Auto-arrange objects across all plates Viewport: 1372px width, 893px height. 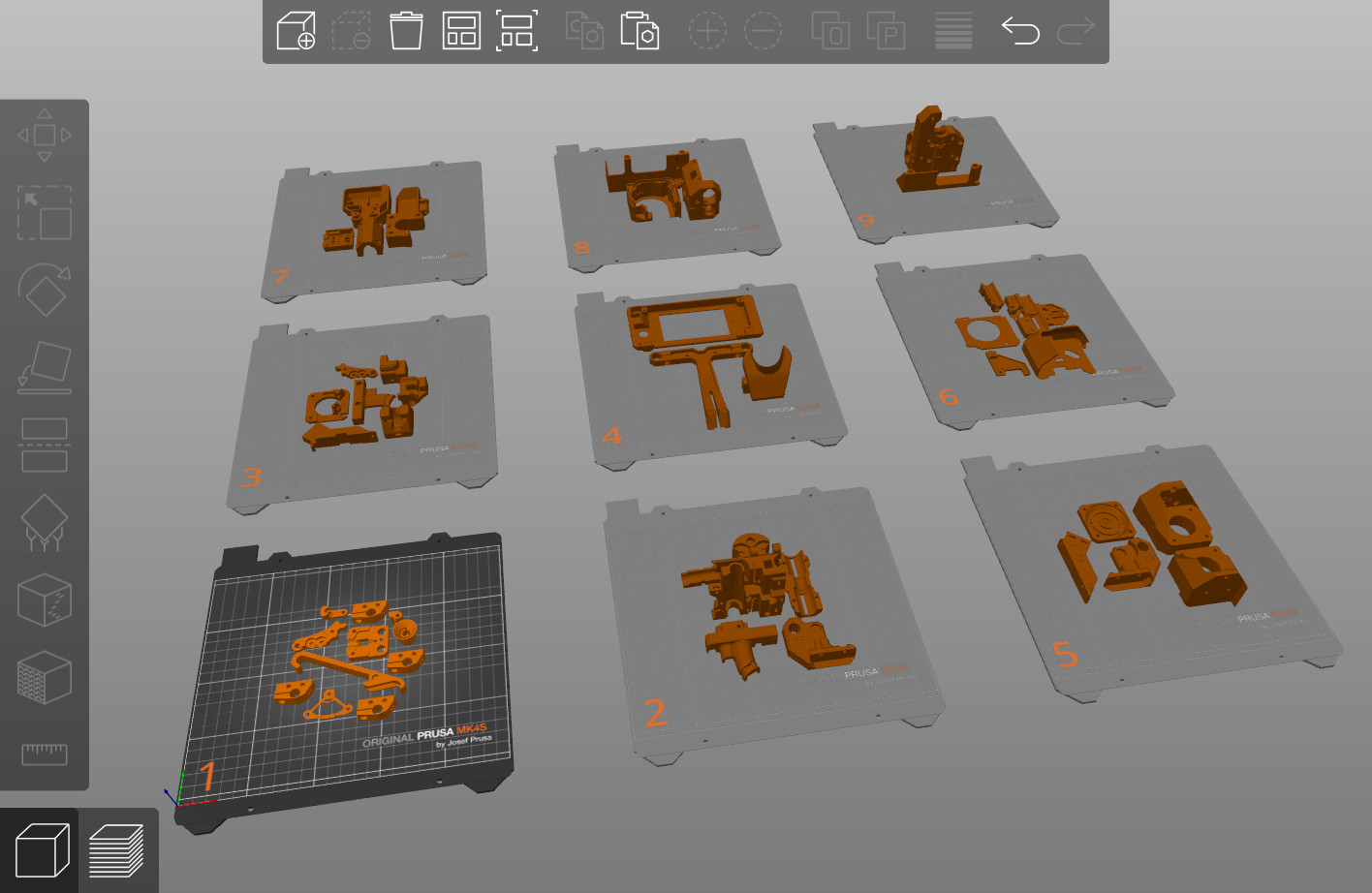(517, 30)
